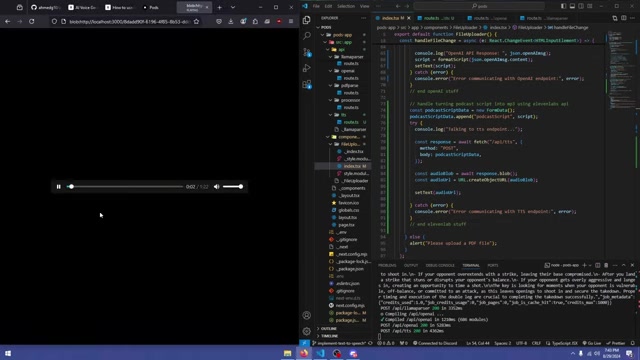Pause the audio playback
This screenshot has width=640, height=360.
point(58,187)
